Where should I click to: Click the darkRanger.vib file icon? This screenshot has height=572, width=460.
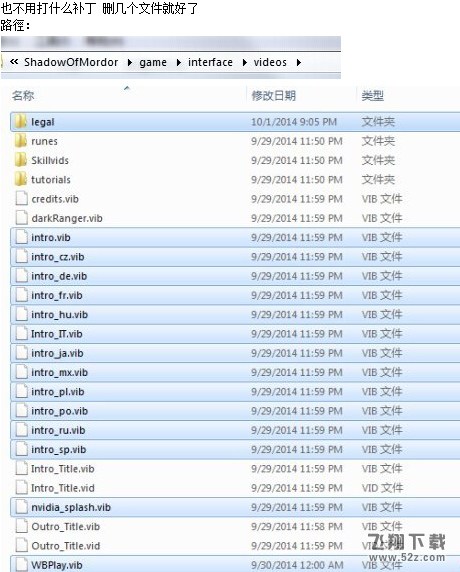[22, 218]
